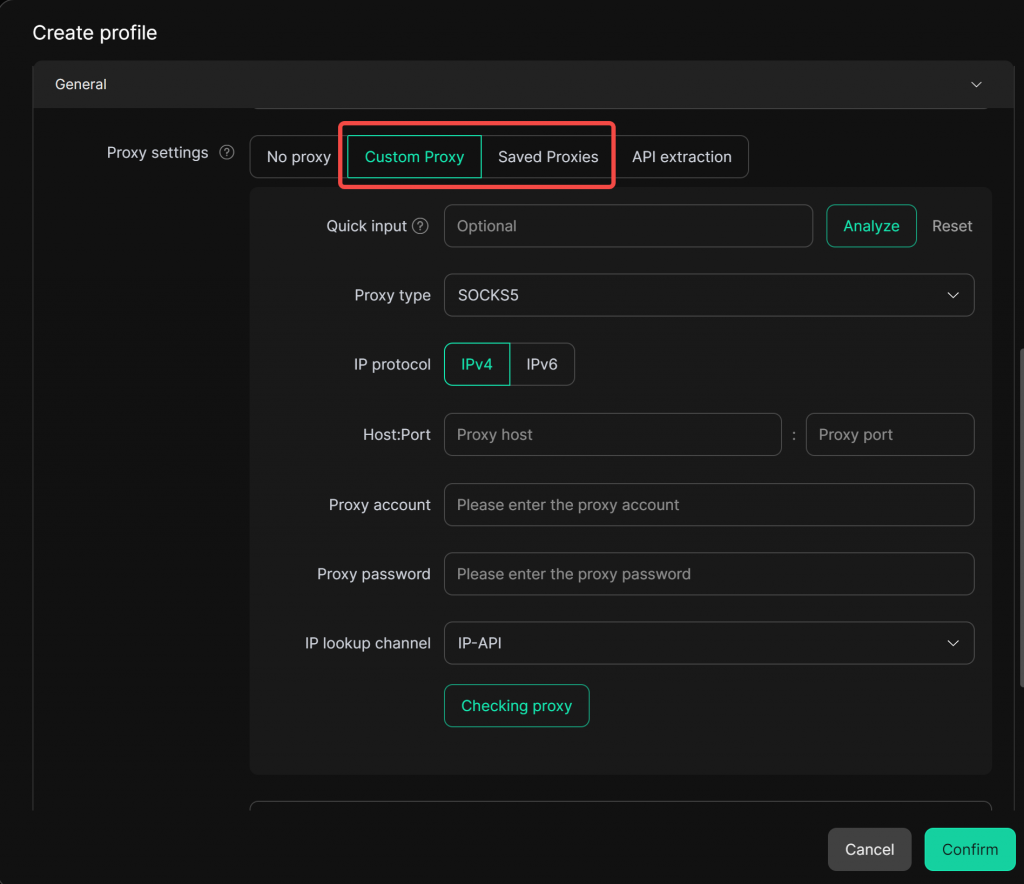This screenshot has width=1024, height=884.
Task: Click the Proxy port field
Action: [889, 435]
